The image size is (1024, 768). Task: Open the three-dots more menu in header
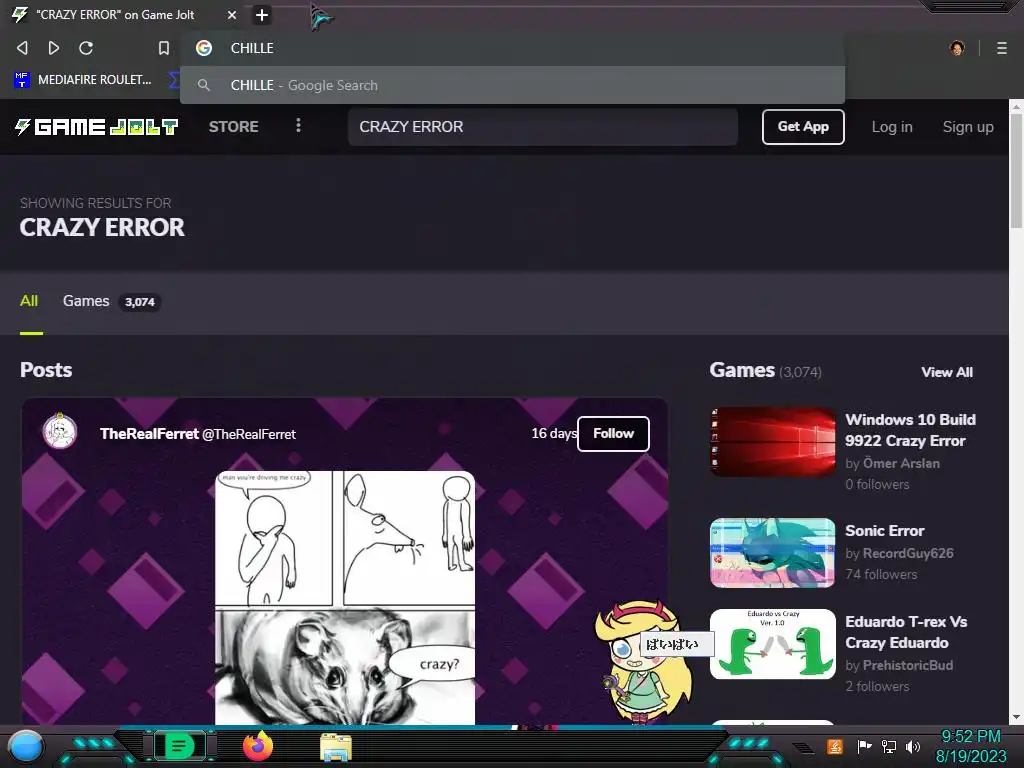tap(298, 125)
